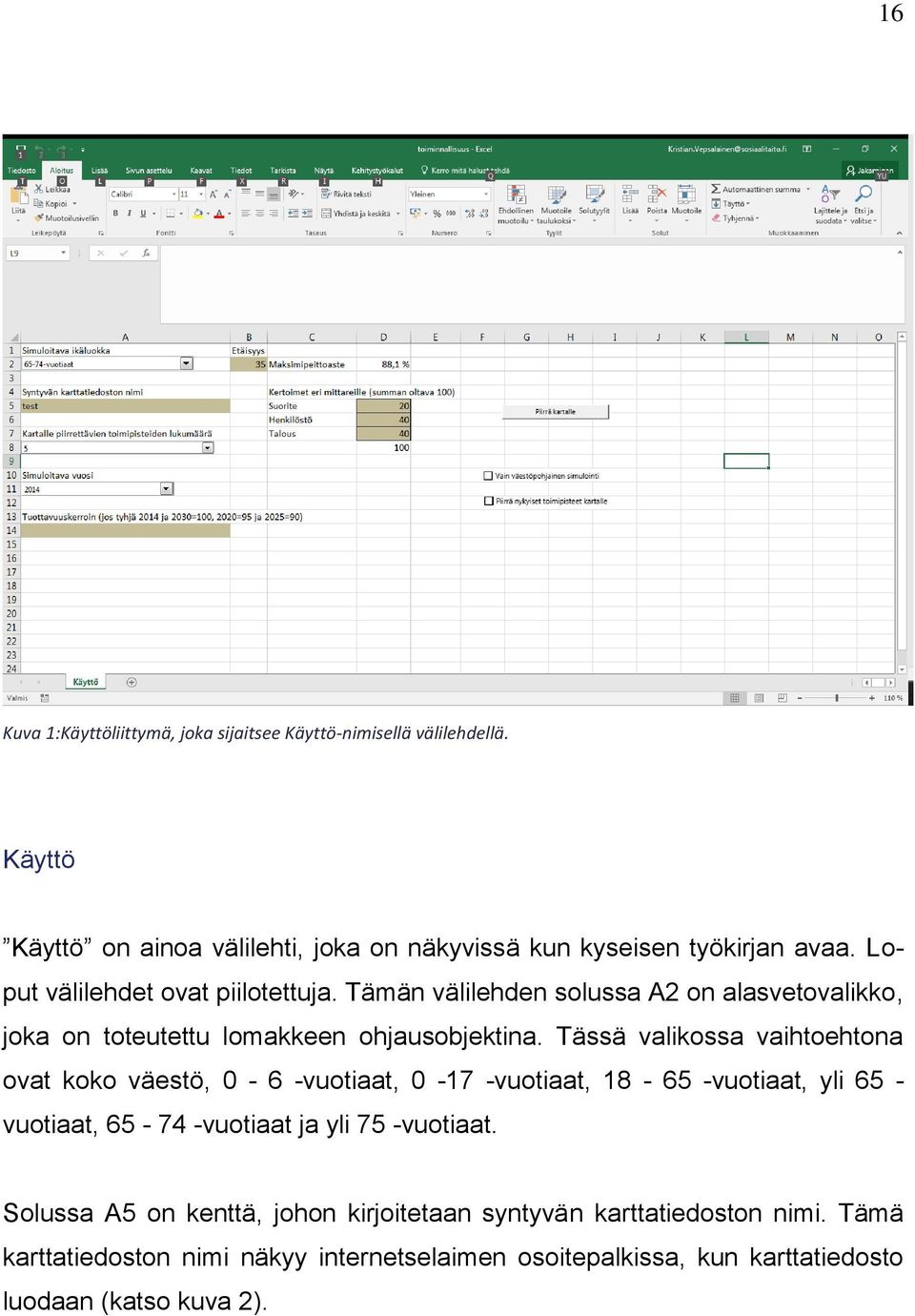915x1316 pixels.
Task: Click the fx insert function icon
Action: point(146,253)
